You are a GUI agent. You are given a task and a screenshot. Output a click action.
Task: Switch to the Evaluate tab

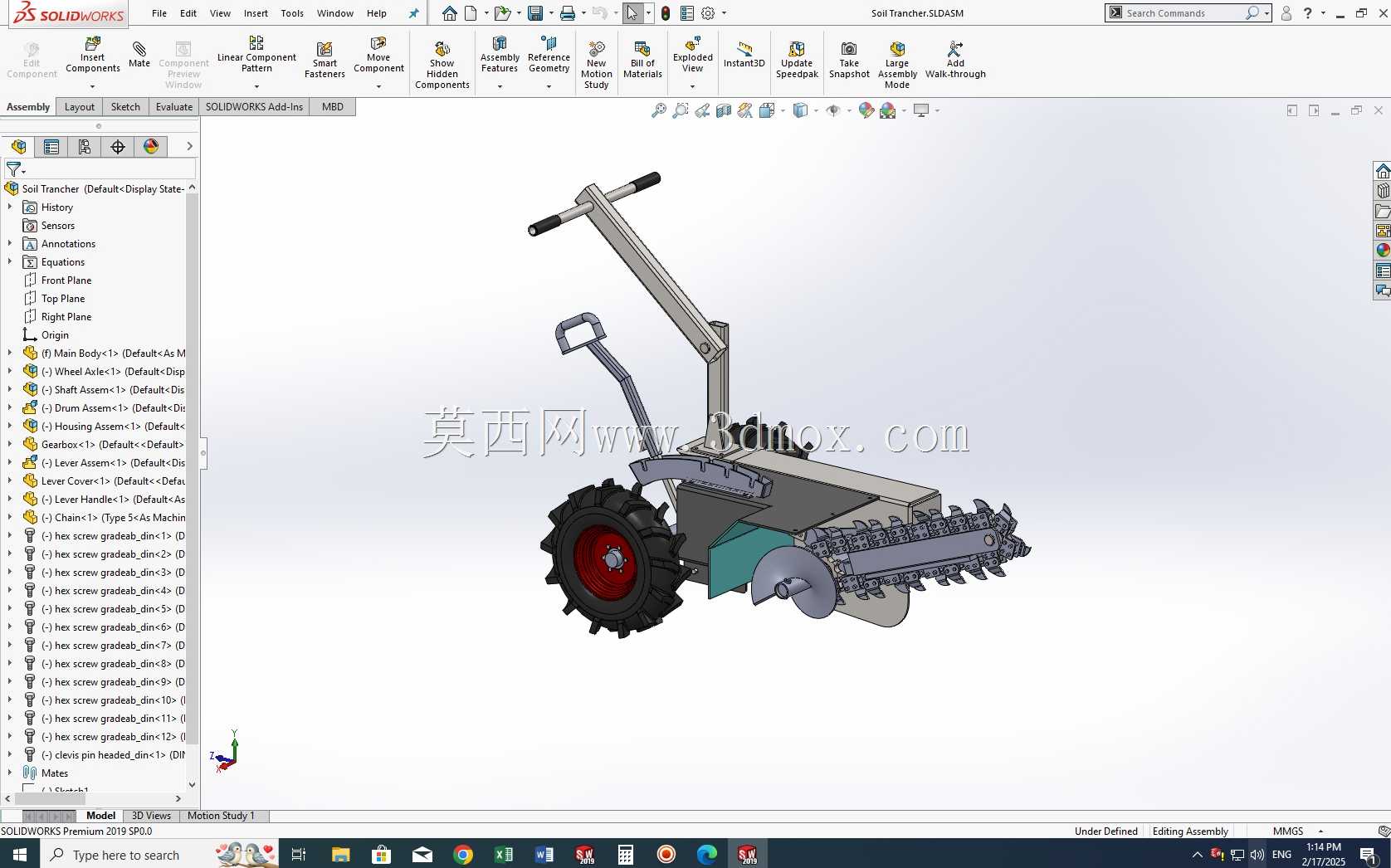click(x=174, y=107)
